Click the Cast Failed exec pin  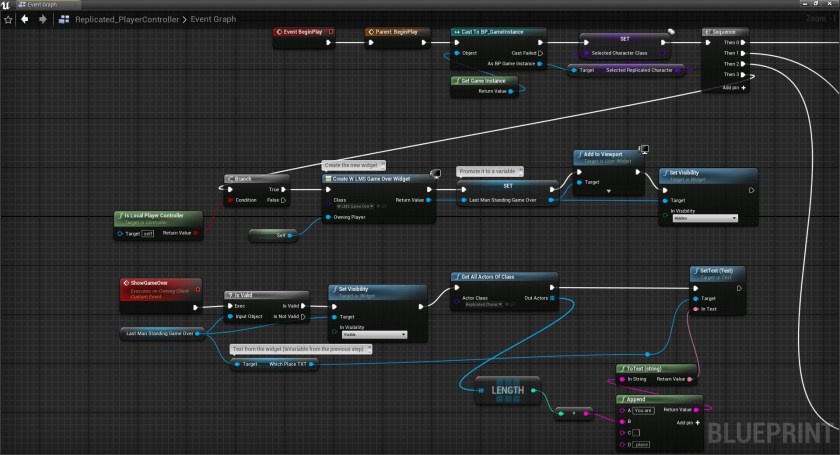click(x=541, y=52)
